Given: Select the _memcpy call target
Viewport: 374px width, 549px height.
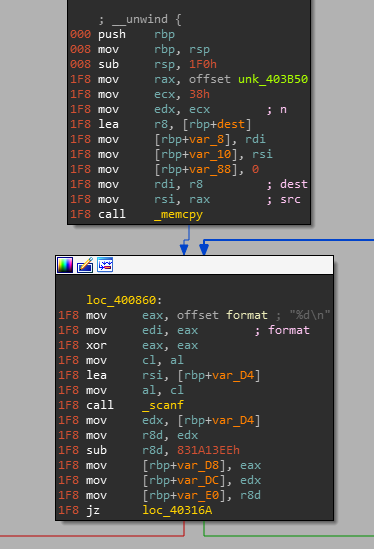Looking at the screenshot, I should tap(179, 214).
